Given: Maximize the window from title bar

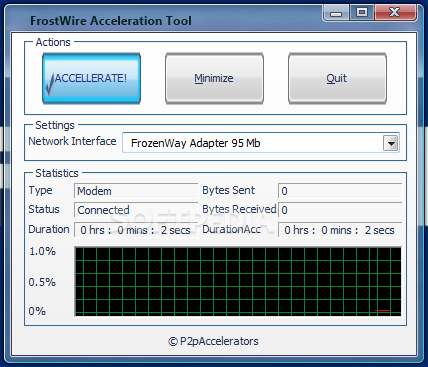Looking at the screenshot, I should point(362,13).
